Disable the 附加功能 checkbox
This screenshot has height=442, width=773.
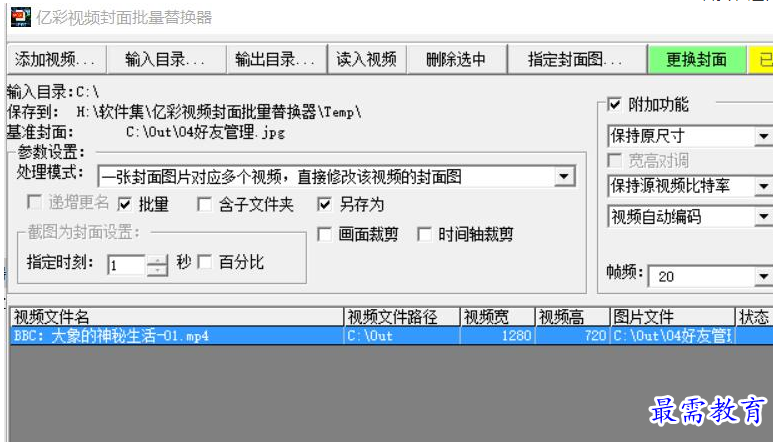pyautogui.click(x=614, y=104)
